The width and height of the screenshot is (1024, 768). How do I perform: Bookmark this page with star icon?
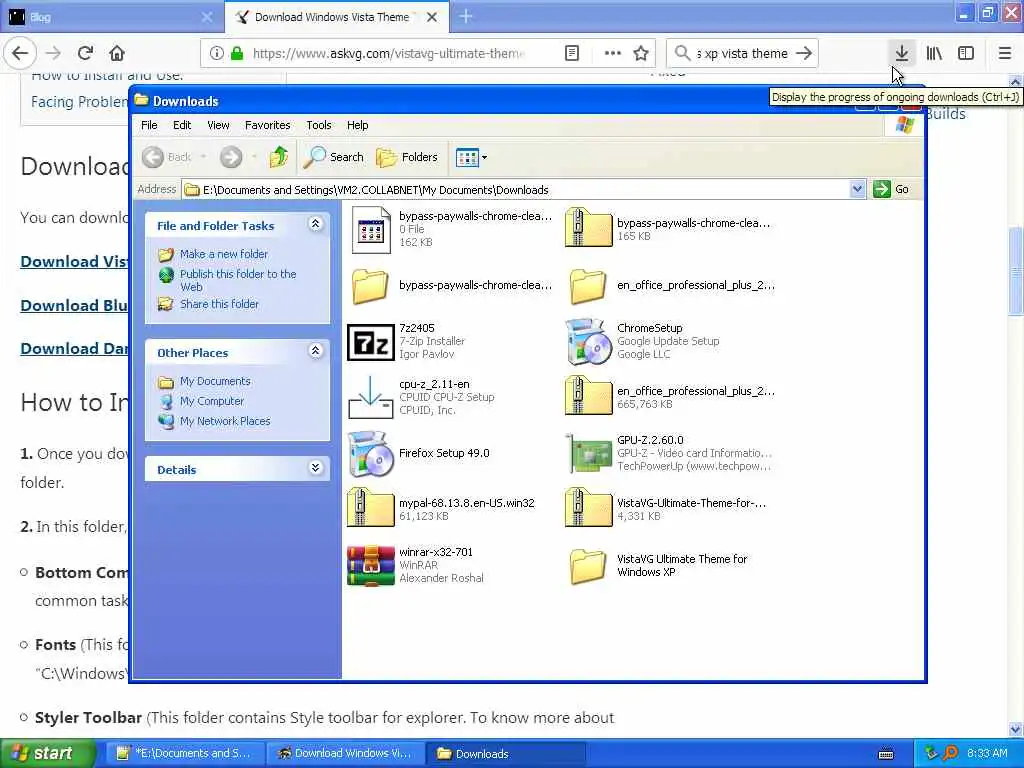(641, 54)
